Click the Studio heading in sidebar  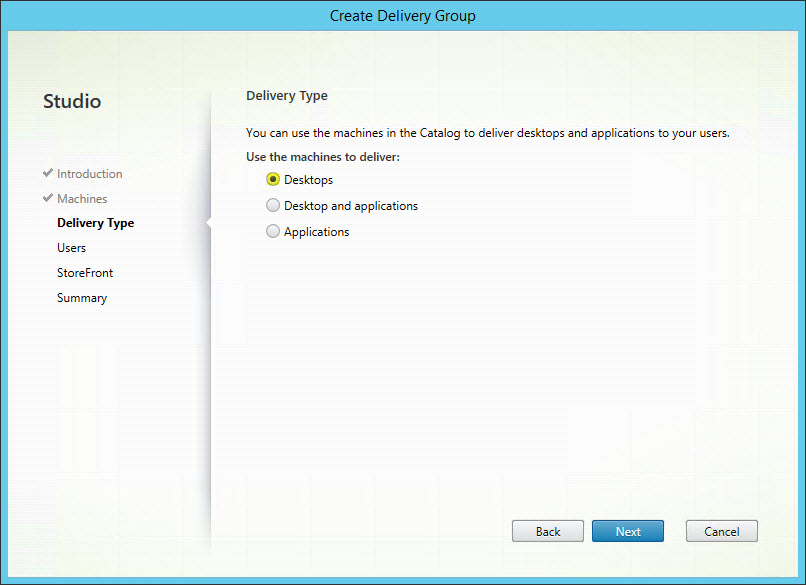click(72, 101)
